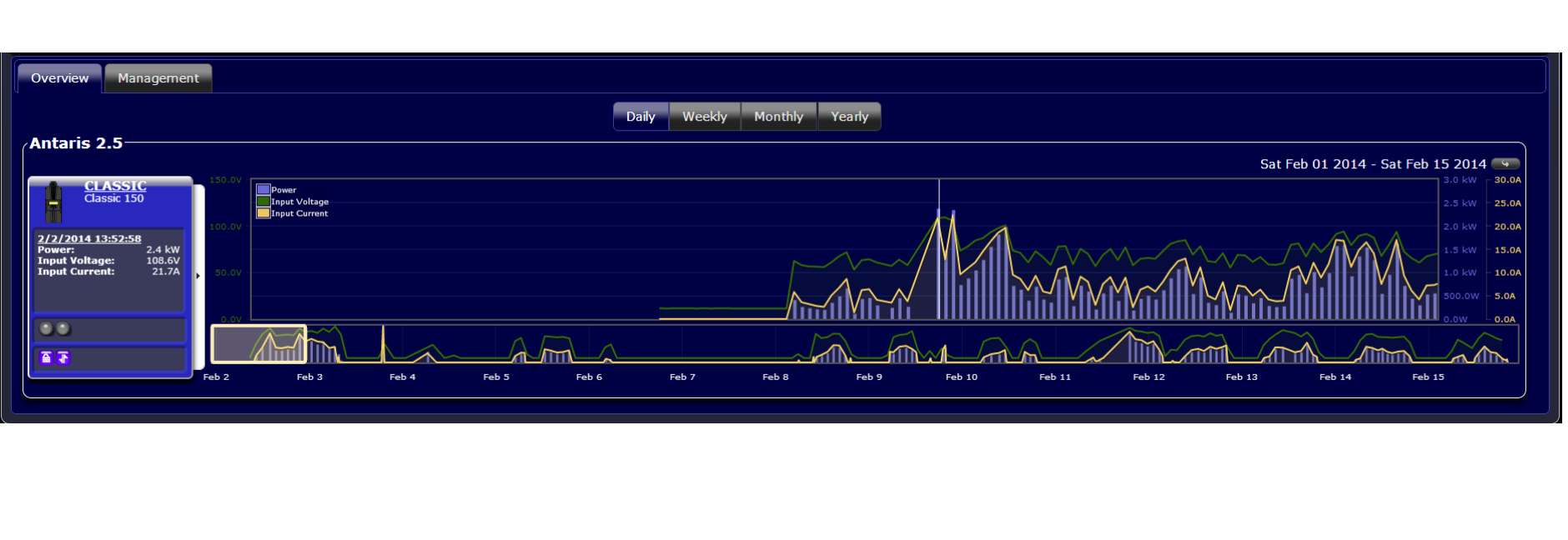Switch to the Weekly view
This screenshot has height=540, width=1568.
[x=704, y=117]
